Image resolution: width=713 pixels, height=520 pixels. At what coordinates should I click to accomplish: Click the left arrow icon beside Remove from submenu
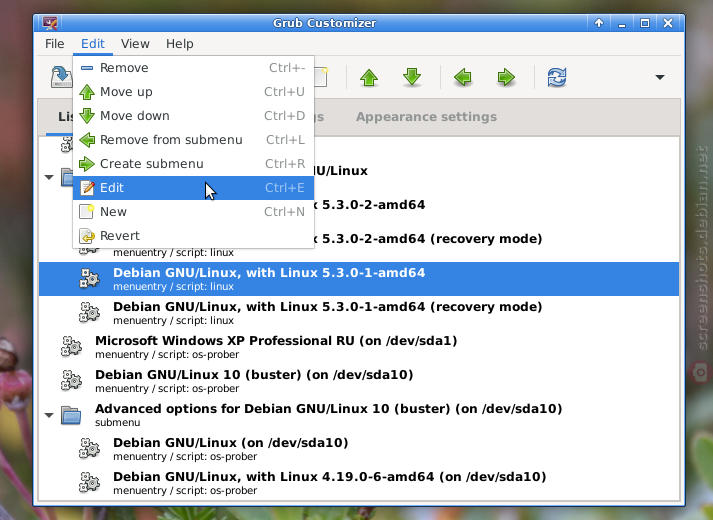86,140
